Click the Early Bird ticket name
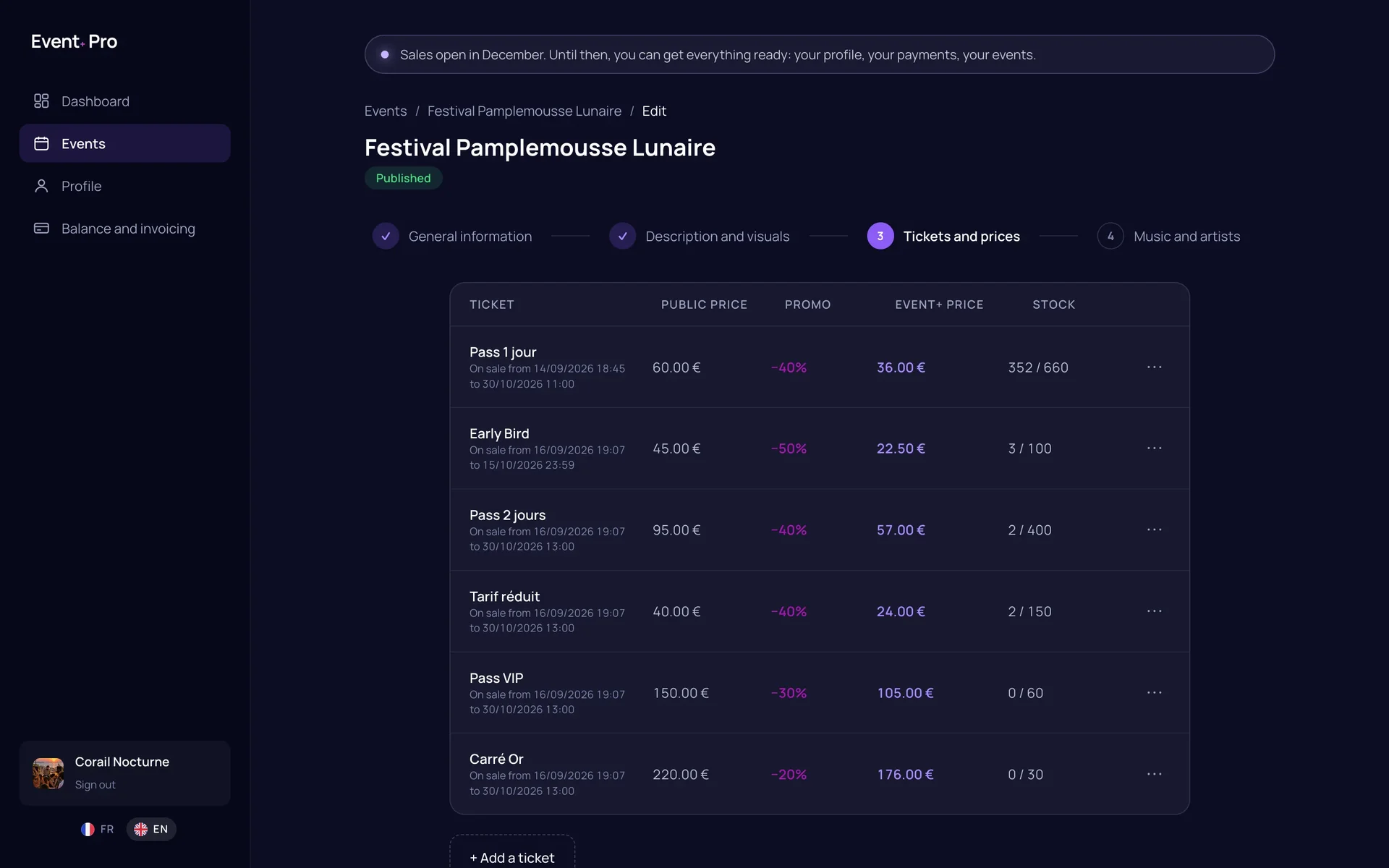This screenshot has width=1389, height=868. click(x=499, y=433)
